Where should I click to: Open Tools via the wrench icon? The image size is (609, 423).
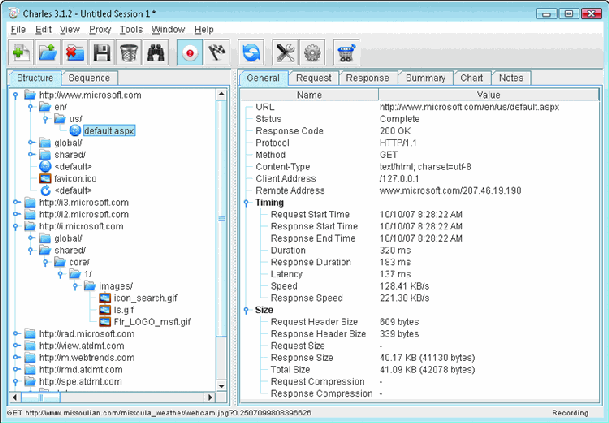point(285,52)
